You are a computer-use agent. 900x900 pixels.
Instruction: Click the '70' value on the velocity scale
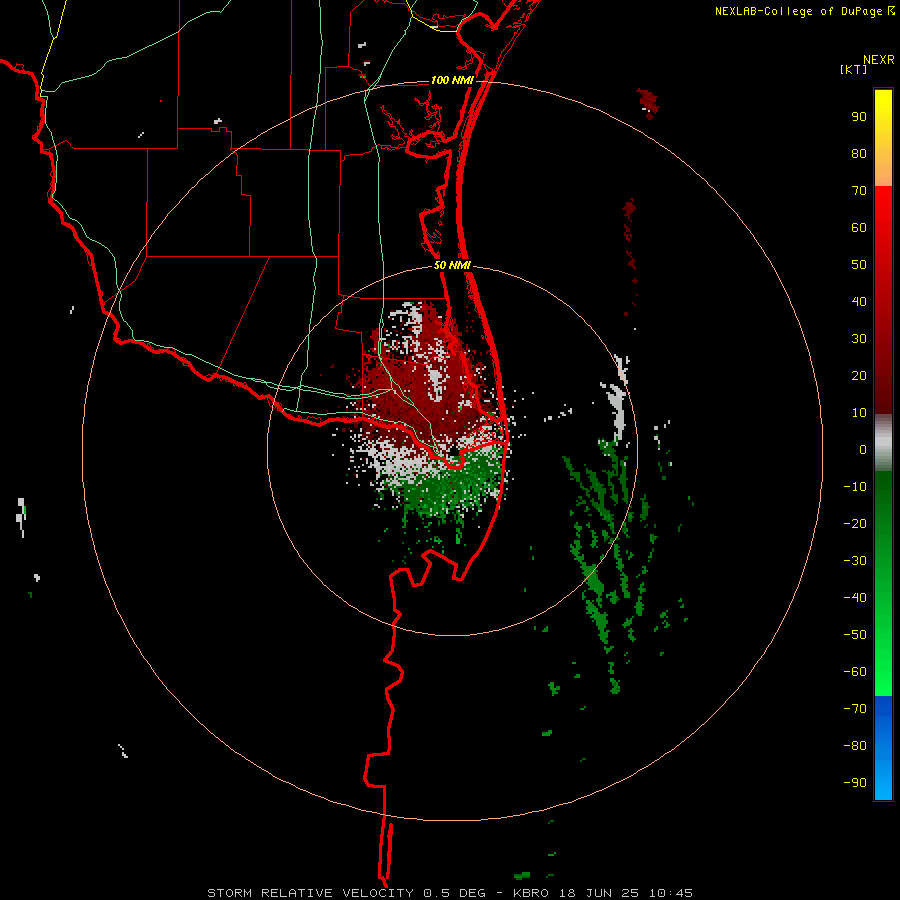(859, 191)
